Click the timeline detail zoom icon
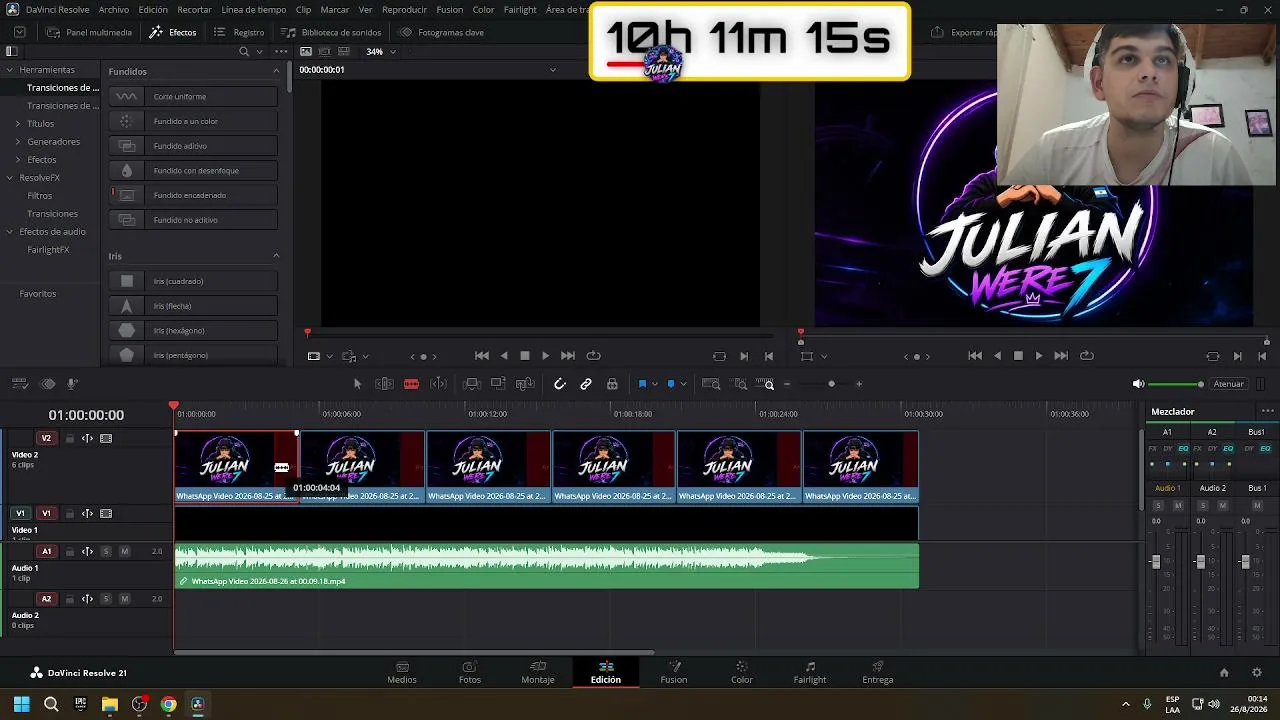This screenshot has height=720, width=1280. coord(740,384)
